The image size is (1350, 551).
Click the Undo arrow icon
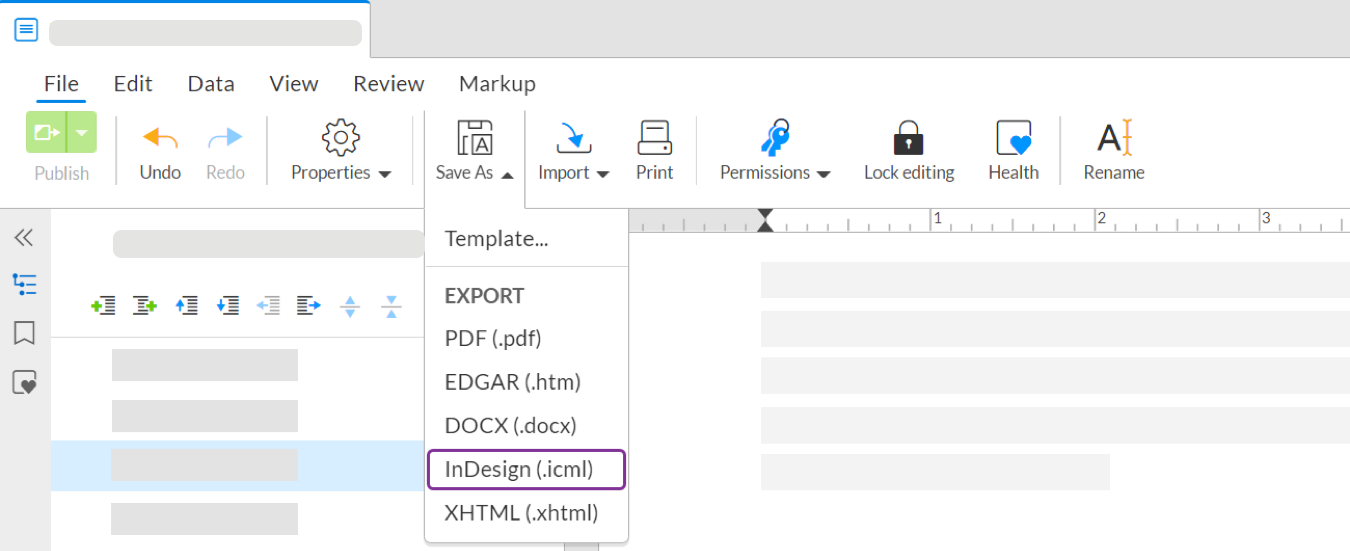[160, 138]
